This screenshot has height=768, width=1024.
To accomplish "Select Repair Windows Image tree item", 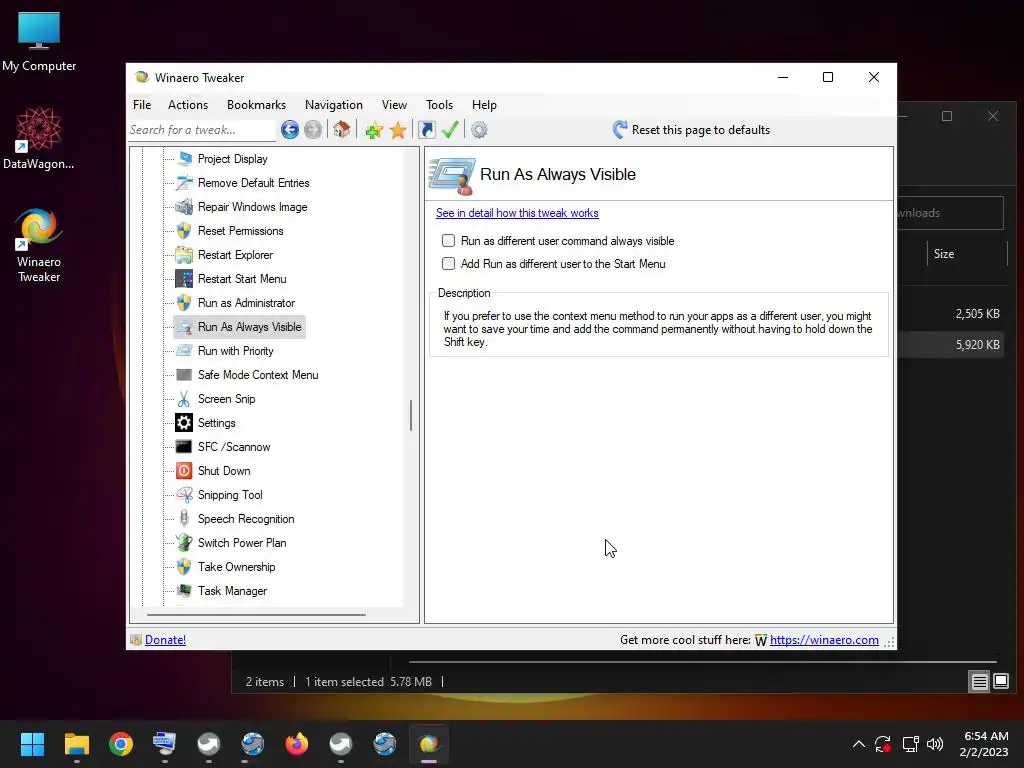I will 253,207.
